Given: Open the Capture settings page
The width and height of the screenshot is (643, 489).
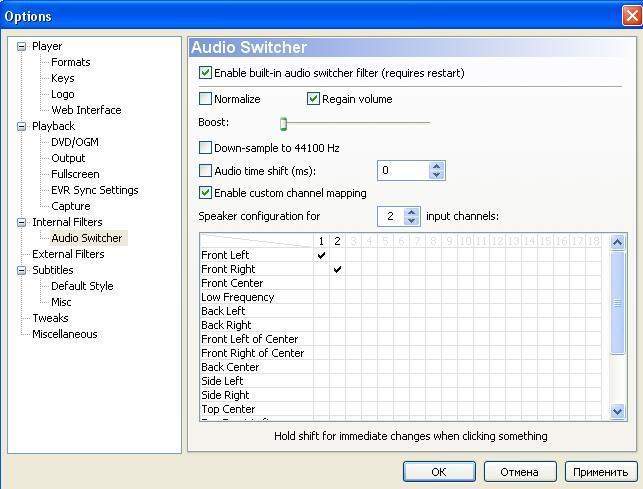Looking at the screenshot, I should (x=71, y=206).
